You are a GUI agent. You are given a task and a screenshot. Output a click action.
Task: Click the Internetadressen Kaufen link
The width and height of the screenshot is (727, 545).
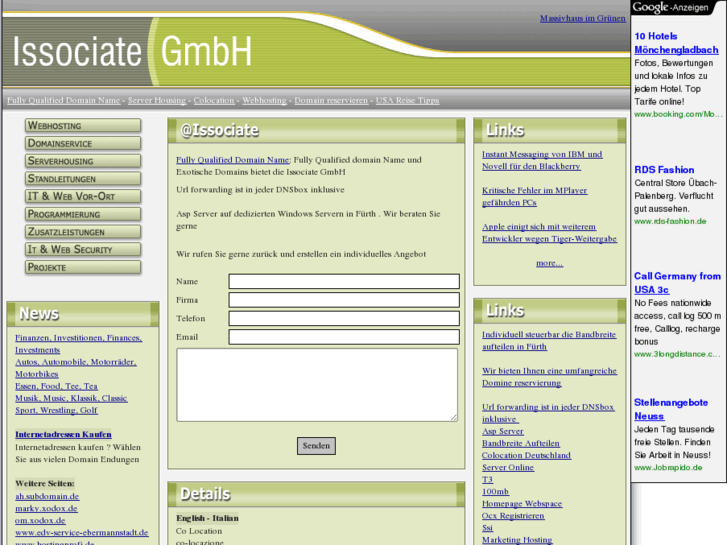63,435
